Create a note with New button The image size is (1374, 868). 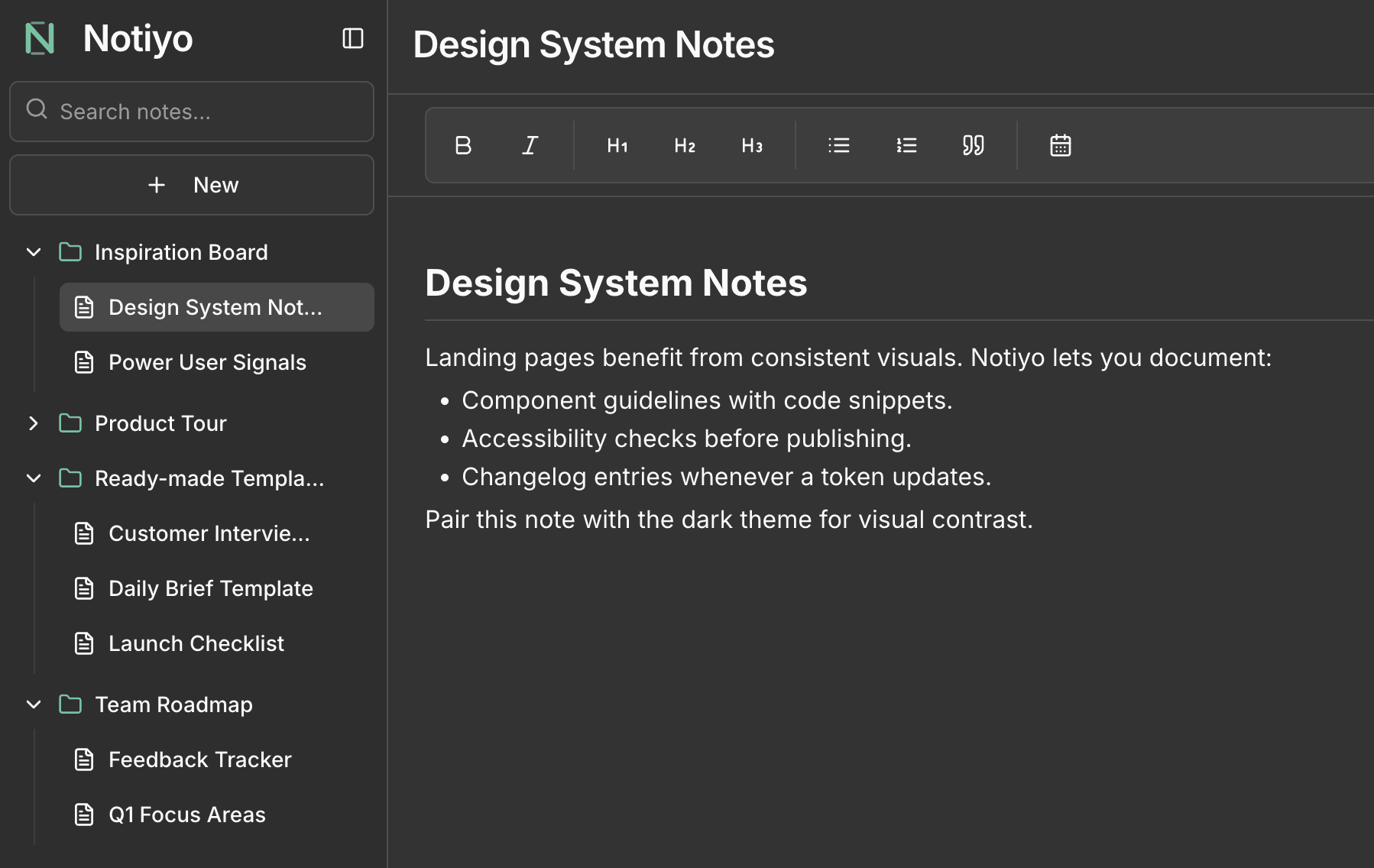point(192,185)
